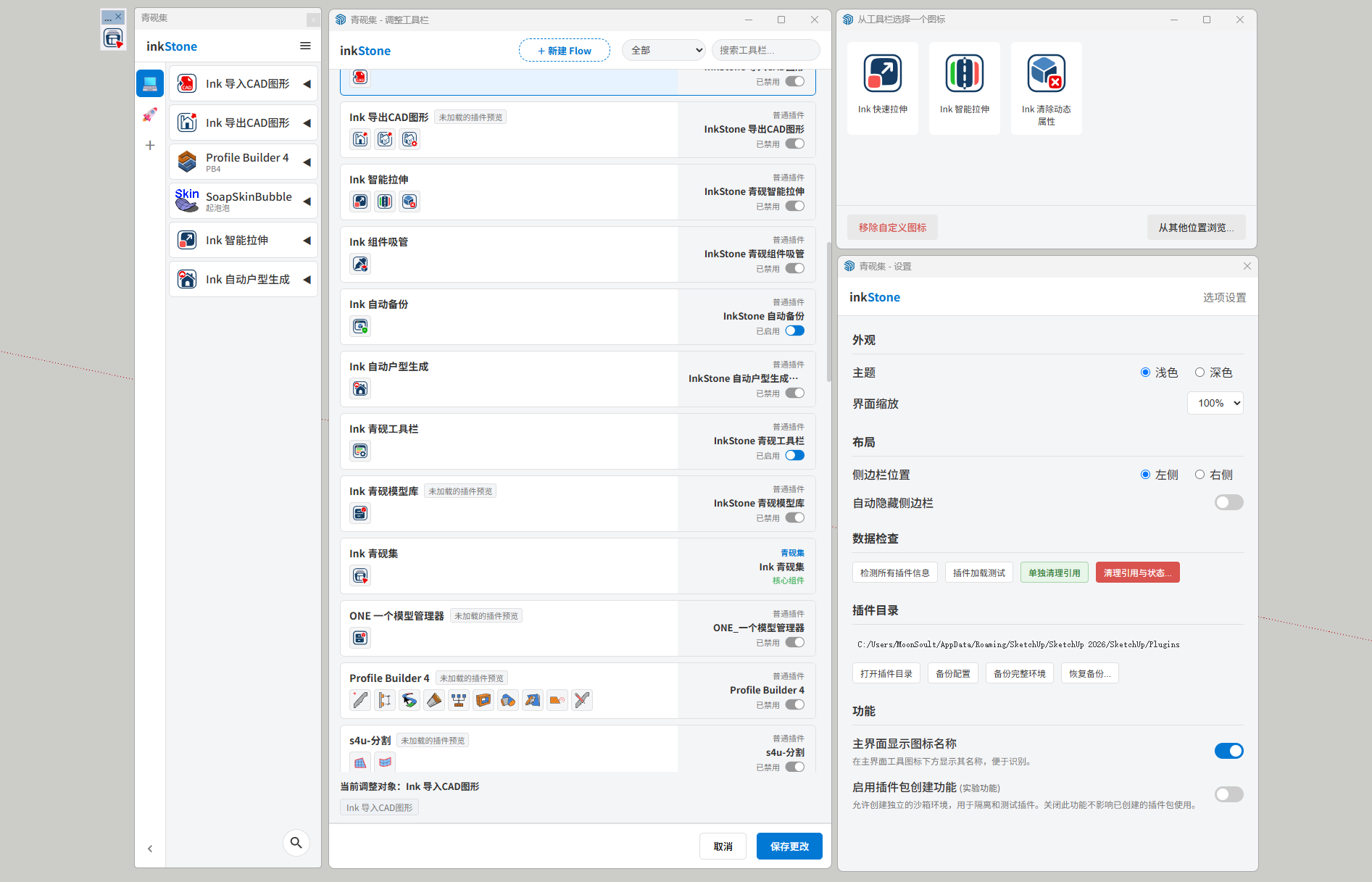Toggle 主界面显示图标名称 switch off

(1228, 751)
